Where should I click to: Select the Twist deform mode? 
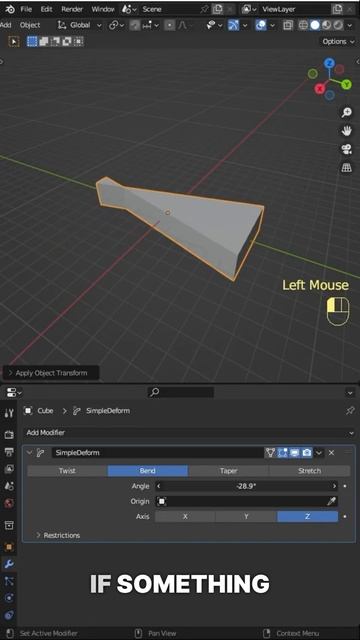(67, 471)
